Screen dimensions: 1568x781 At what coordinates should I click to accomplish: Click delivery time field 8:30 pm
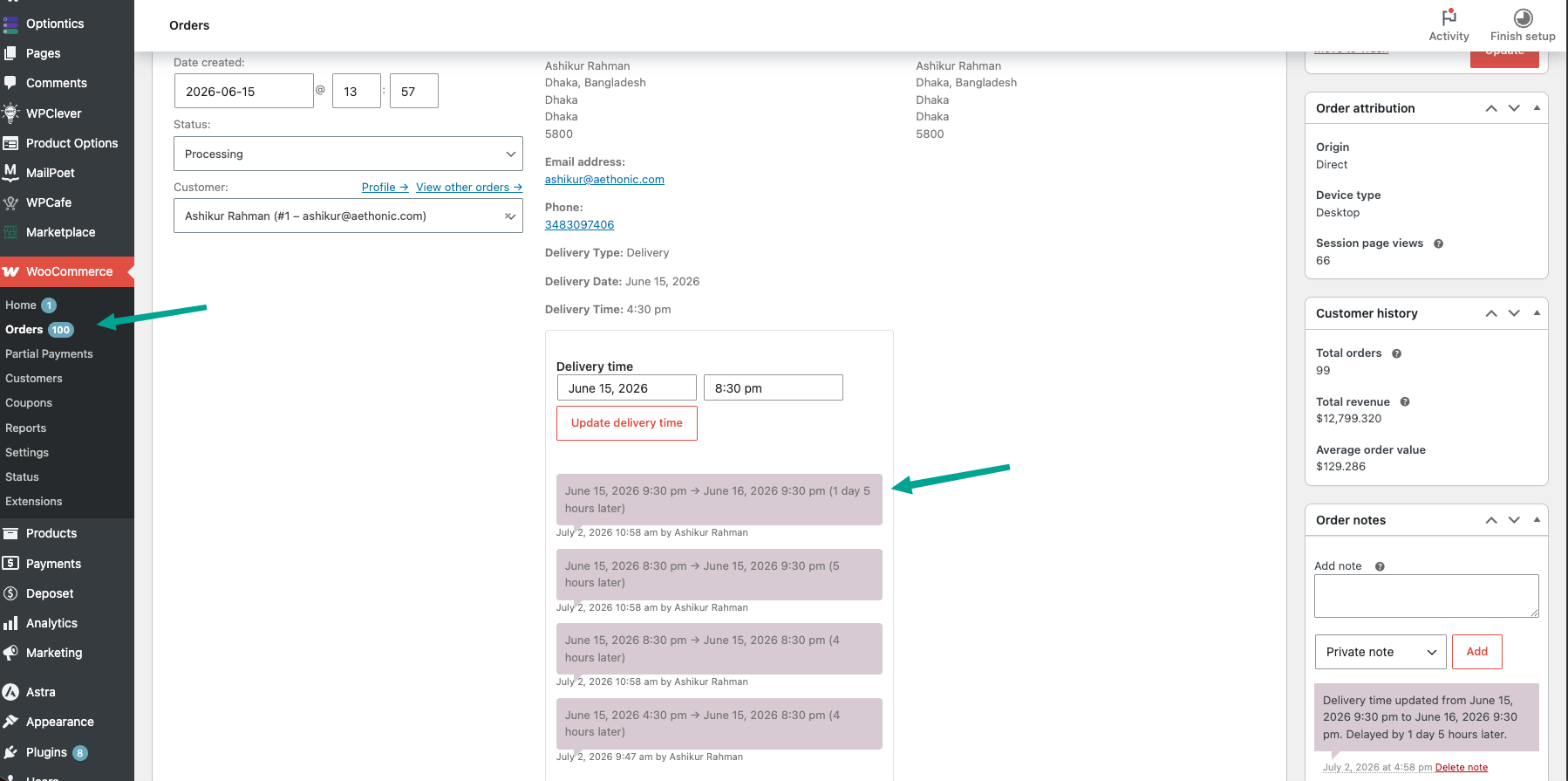[x=774, y=387]
